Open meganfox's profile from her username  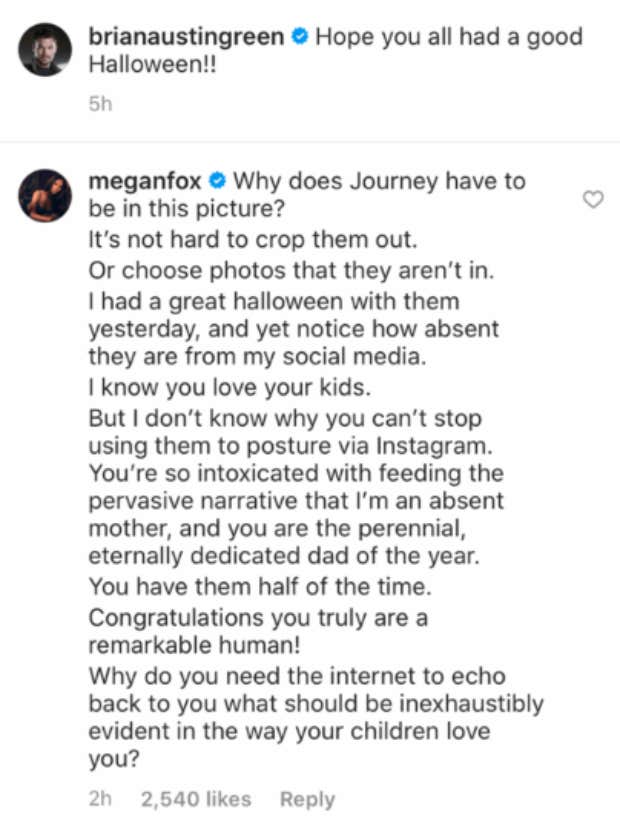point(145,182)
